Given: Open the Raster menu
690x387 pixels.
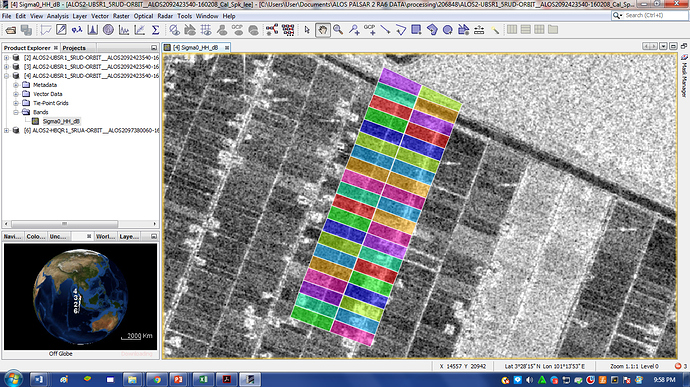Looking at the screenshot, I should [121, 16].
